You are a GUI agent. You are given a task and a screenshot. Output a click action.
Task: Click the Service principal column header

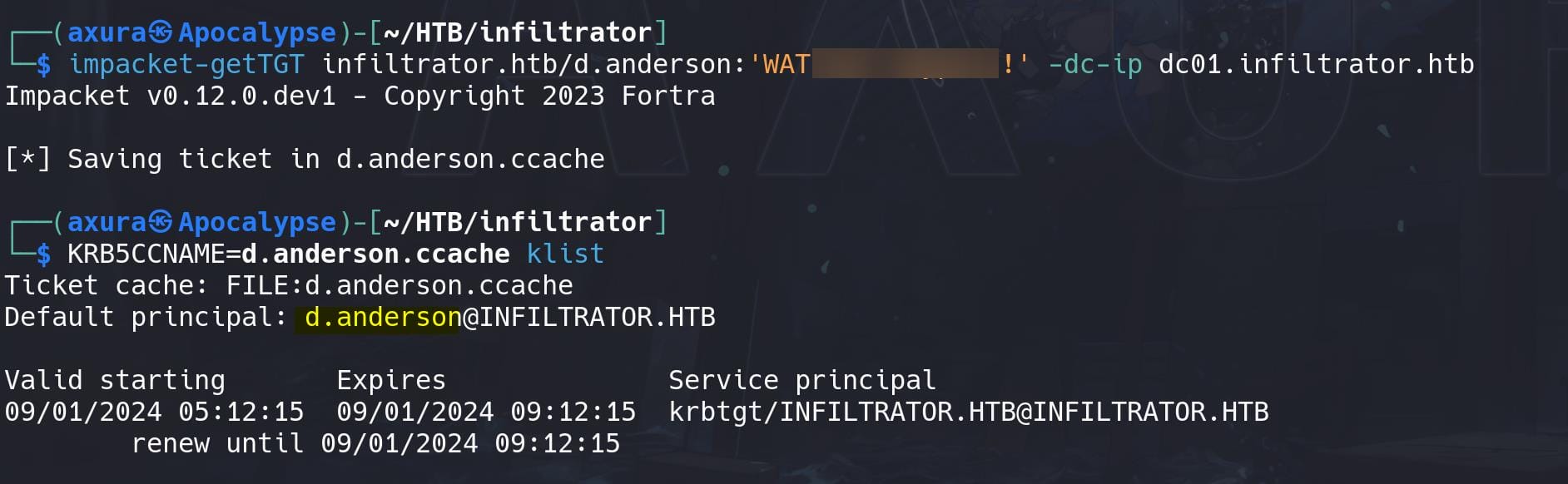click(802, 380)
